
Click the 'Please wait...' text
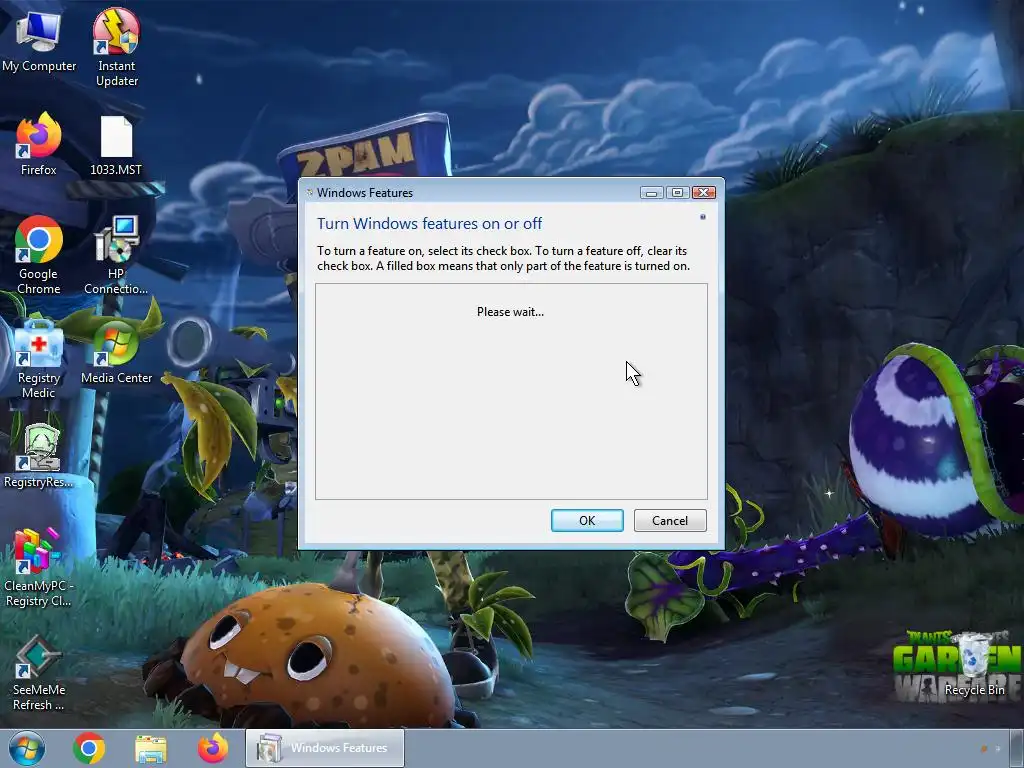pyautogui.click(x=510, y=312)
